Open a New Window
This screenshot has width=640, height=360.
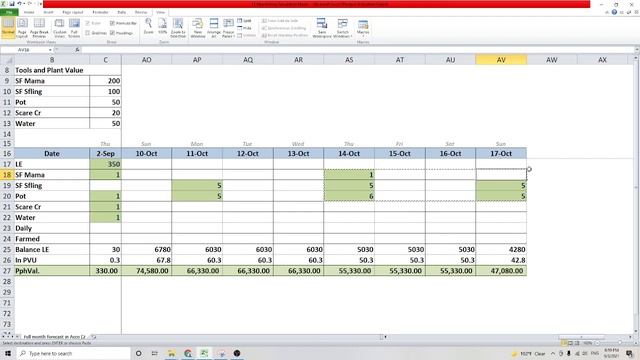coord(198,28)
